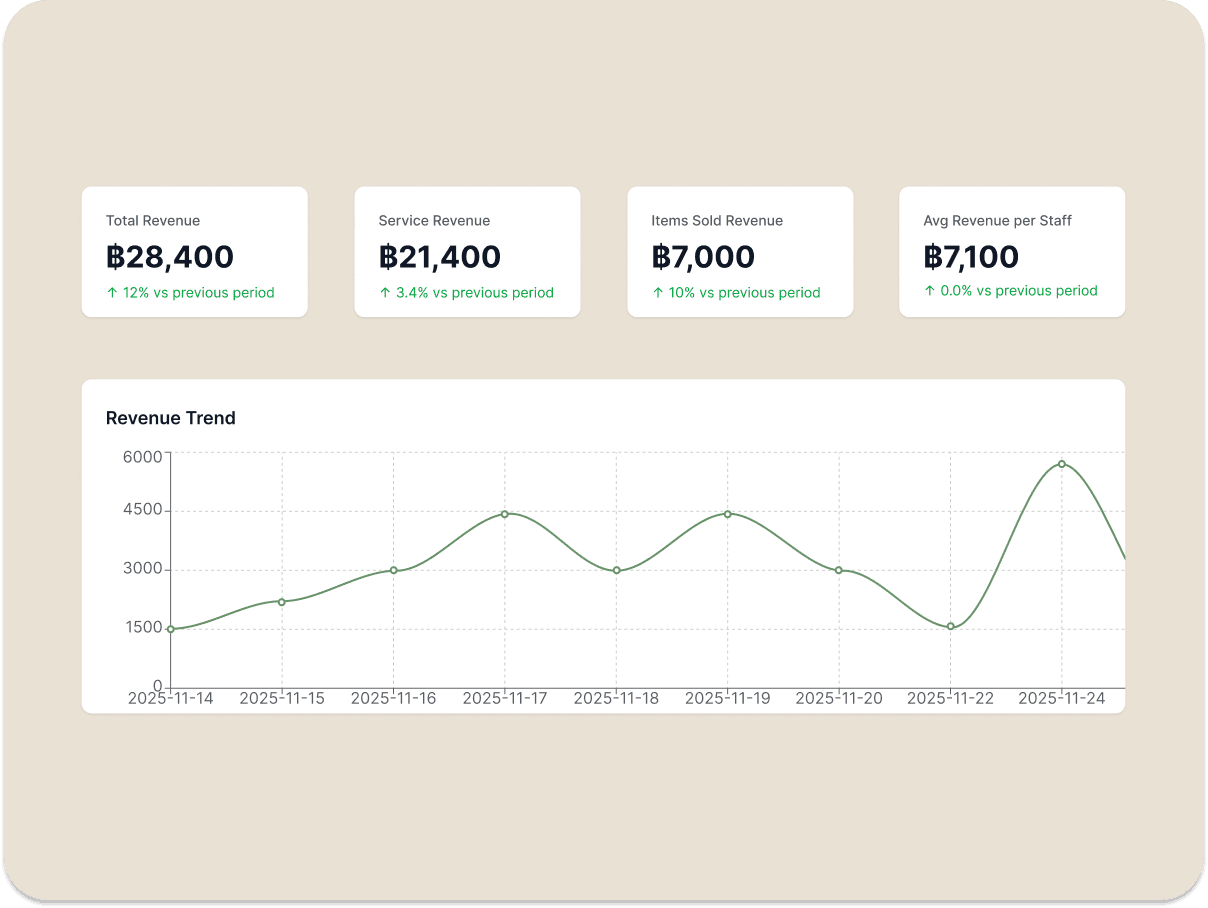
Task: Click the 6000 value on the y-axis
Action: (x=143, y=456)
